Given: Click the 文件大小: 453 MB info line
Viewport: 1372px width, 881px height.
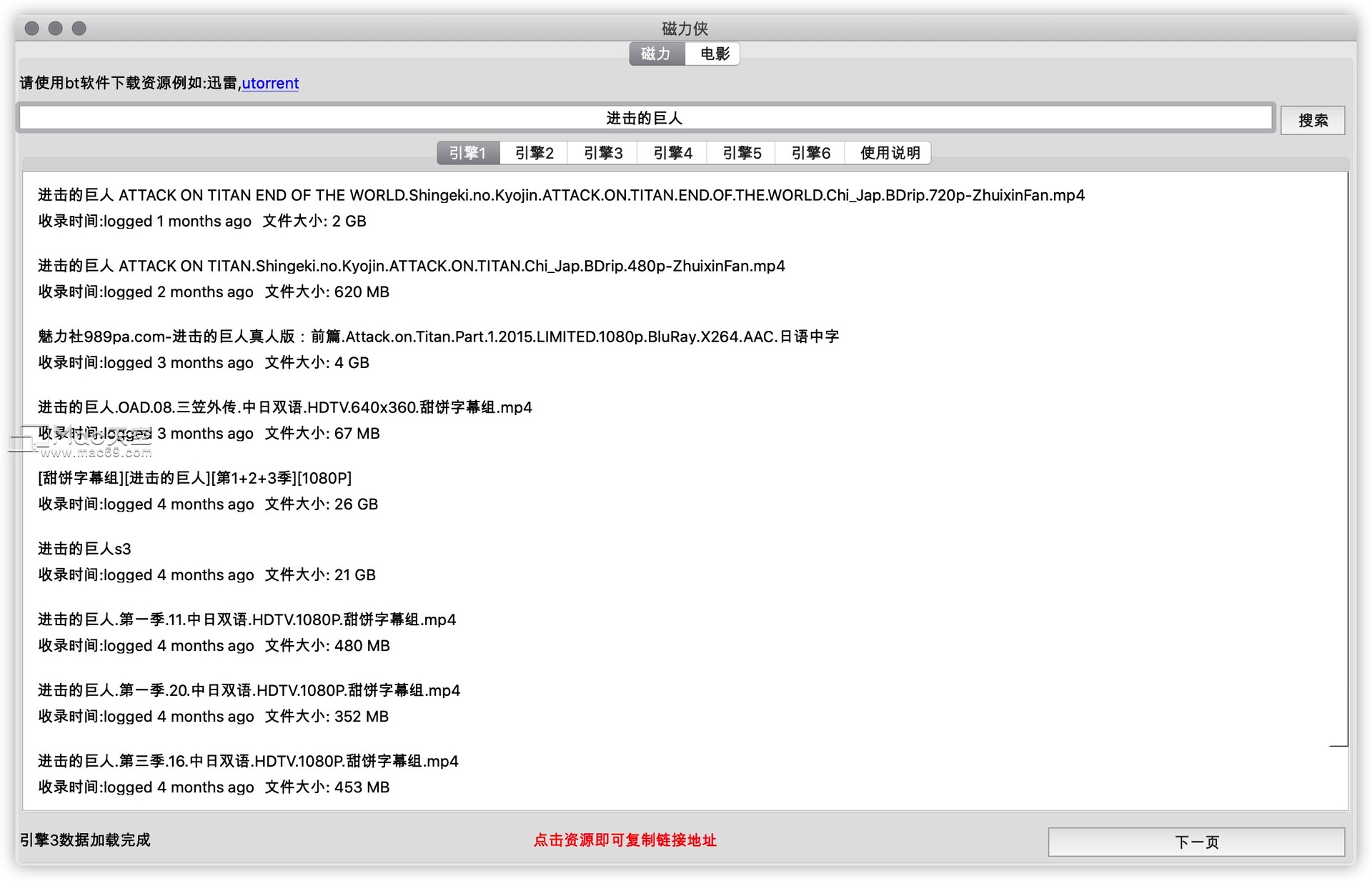Looking at the screenshot, I should [x=214, y=787].
